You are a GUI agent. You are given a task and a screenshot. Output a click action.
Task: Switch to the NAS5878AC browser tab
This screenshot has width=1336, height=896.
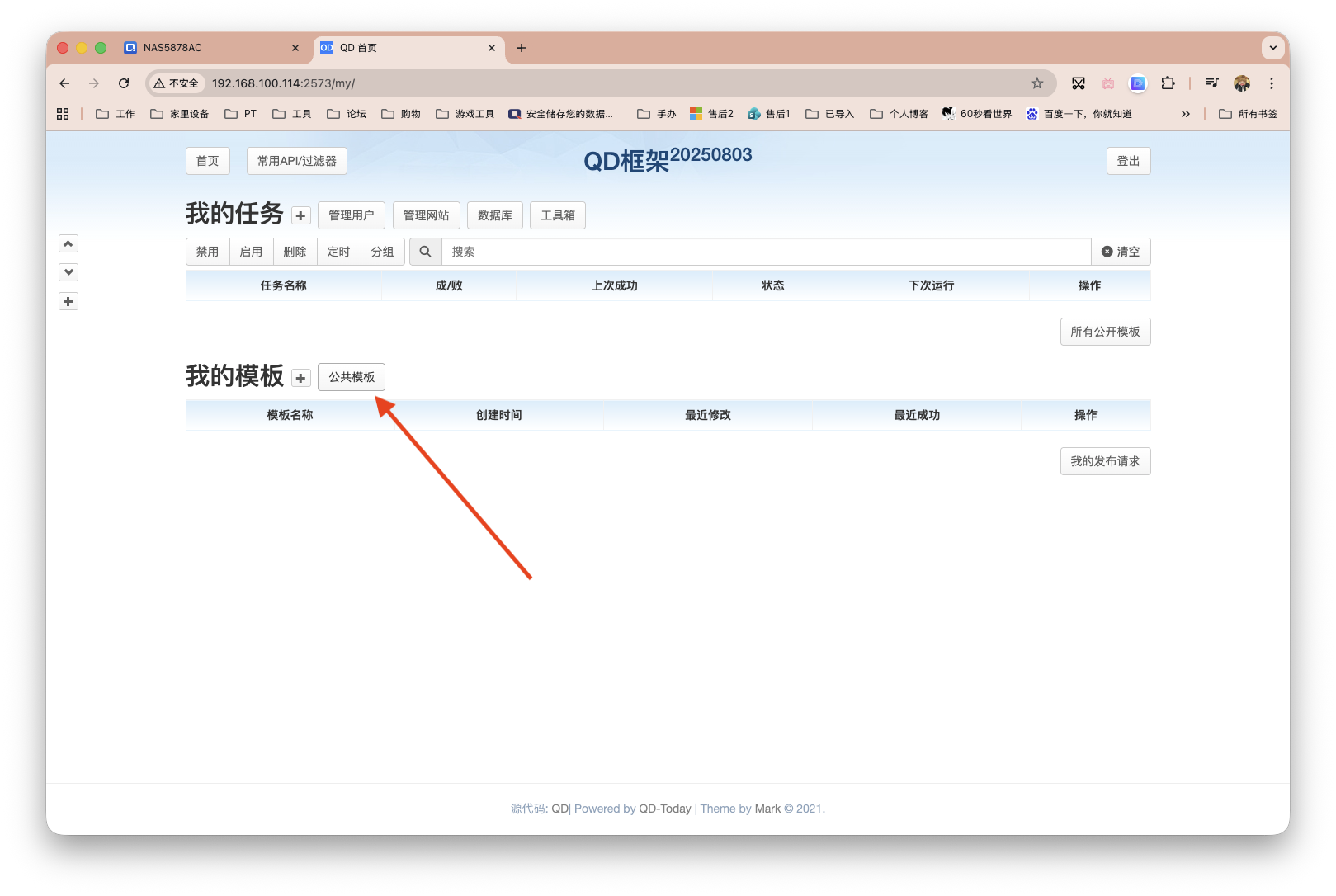210,48
